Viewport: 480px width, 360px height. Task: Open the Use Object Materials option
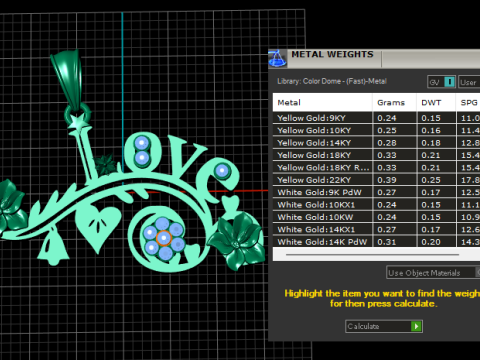click(433, 273)
